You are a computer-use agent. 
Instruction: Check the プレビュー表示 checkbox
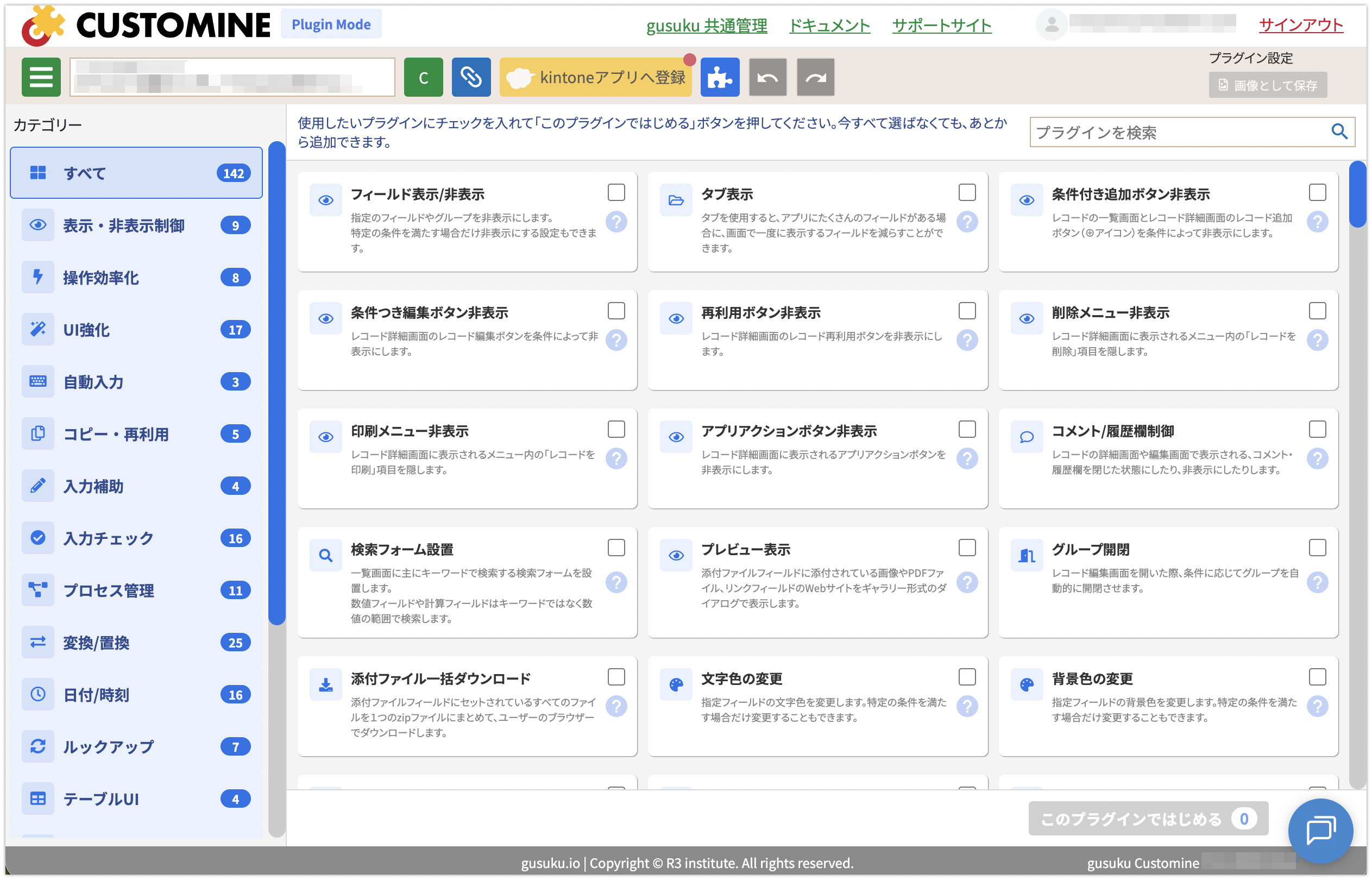(x=967, y=548)
